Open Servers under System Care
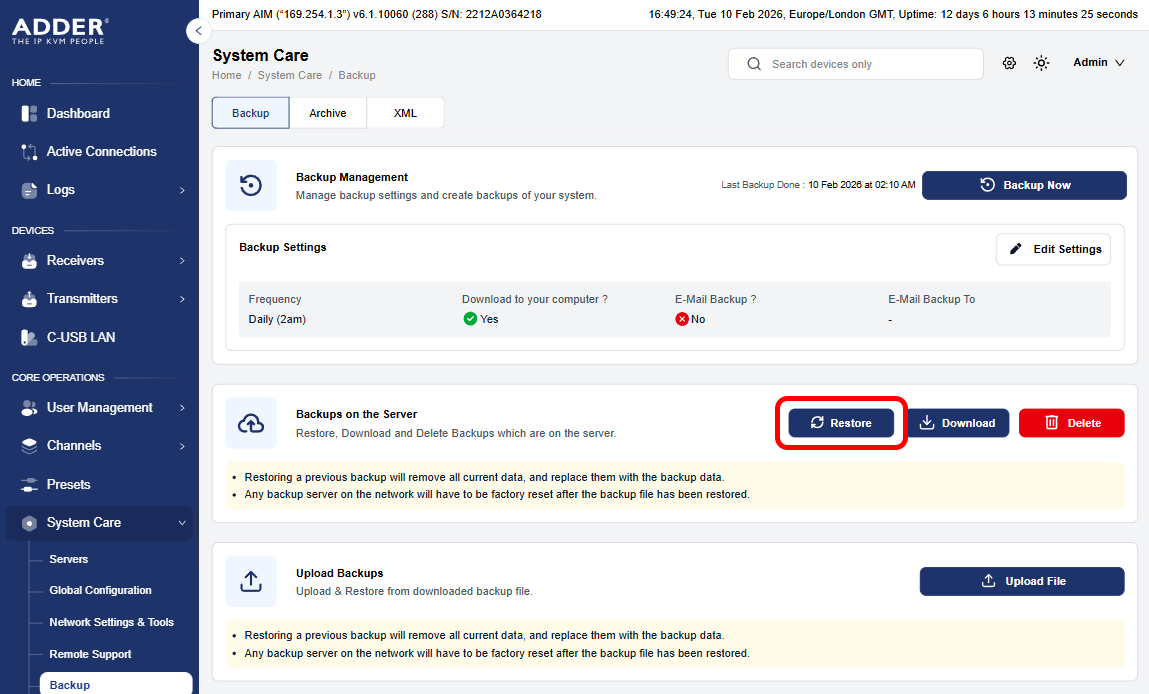 (x=69, y=559)
